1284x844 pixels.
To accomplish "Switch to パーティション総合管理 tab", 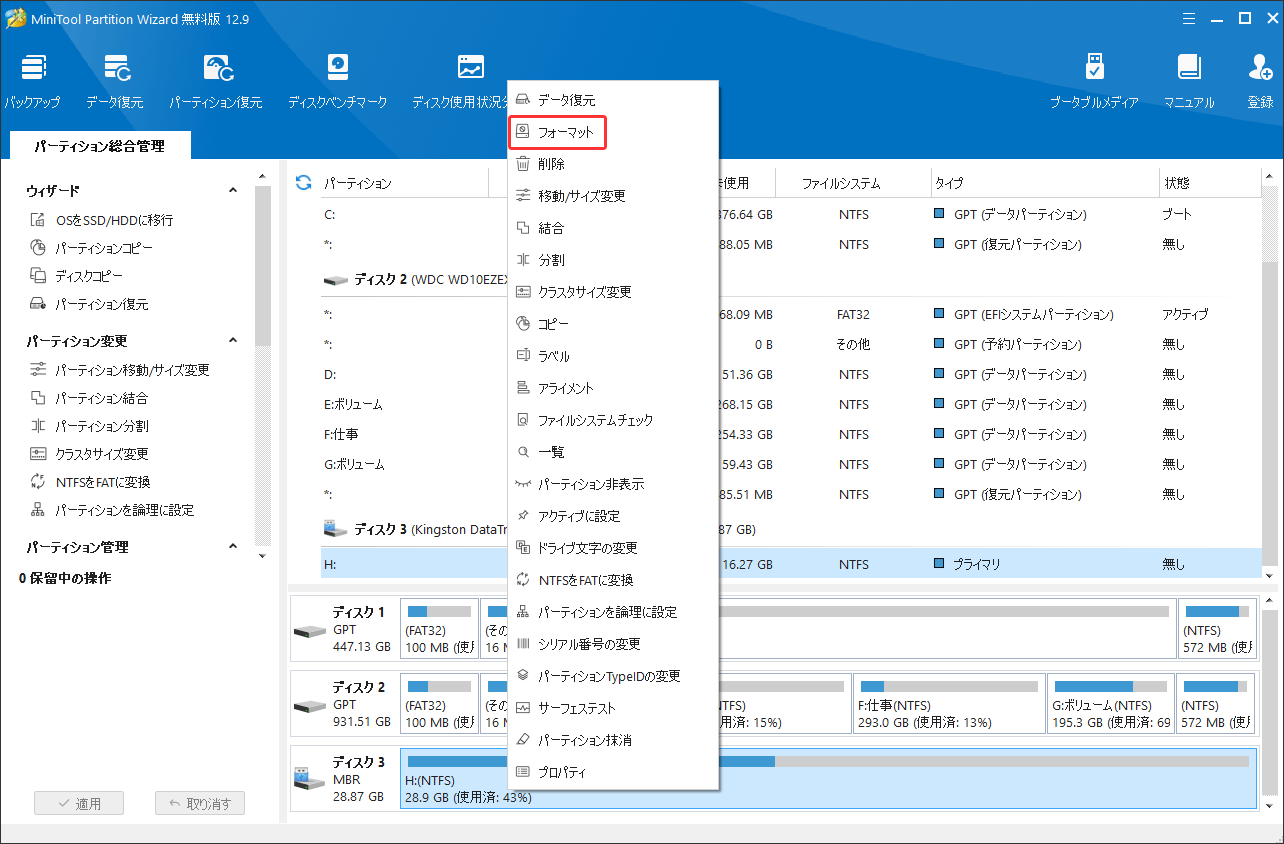I will 100,146.
